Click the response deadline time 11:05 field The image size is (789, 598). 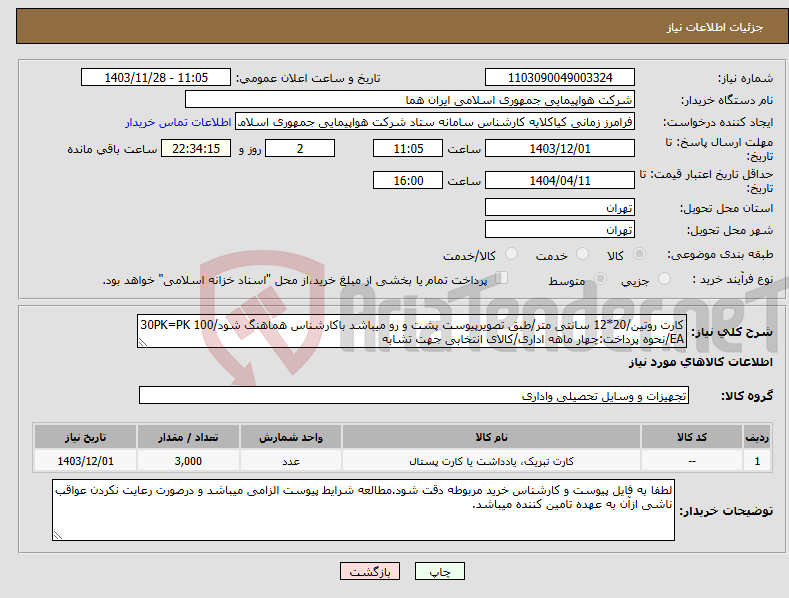[x=408, y=148]
